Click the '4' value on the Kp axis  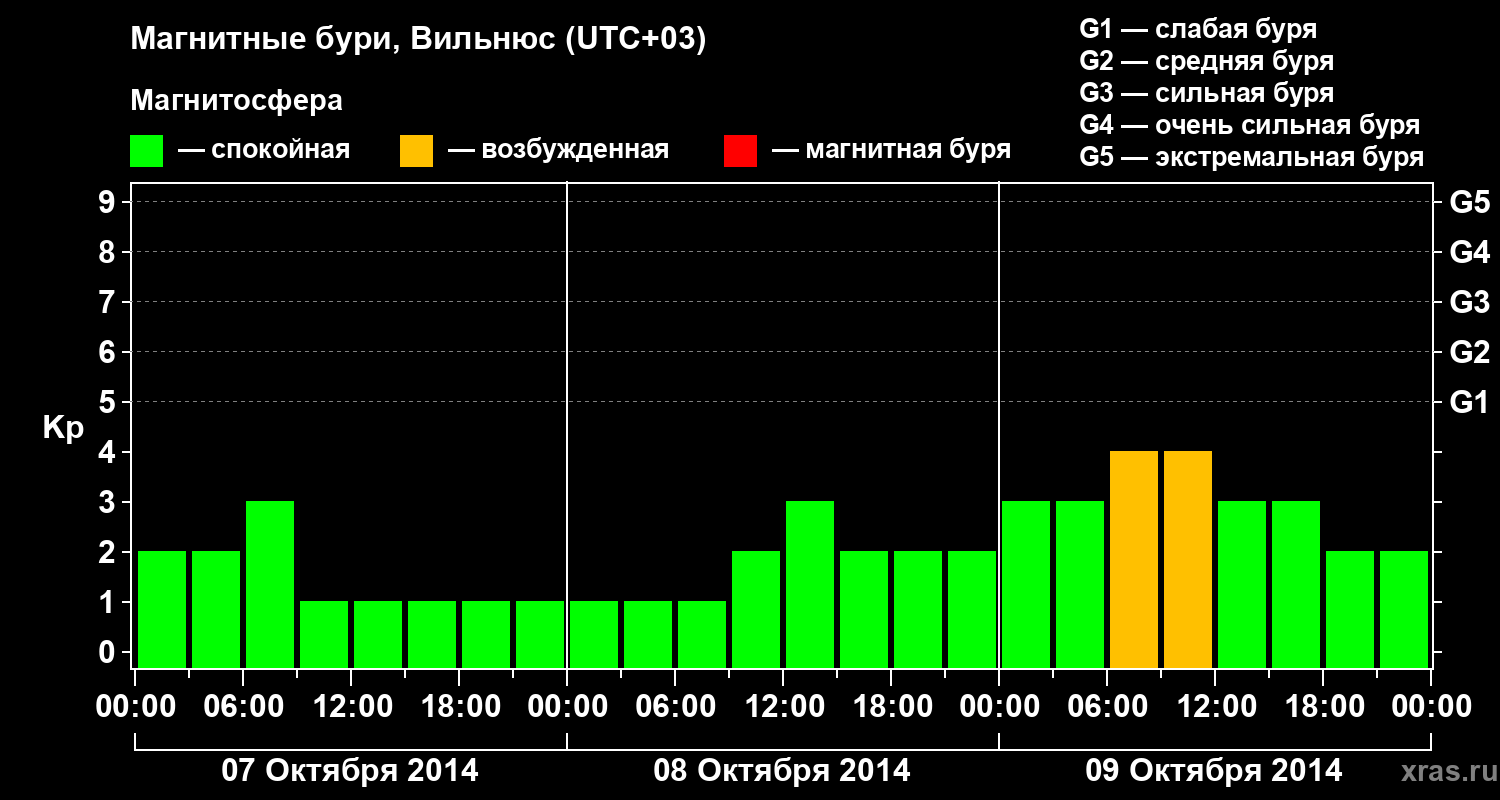109,453
